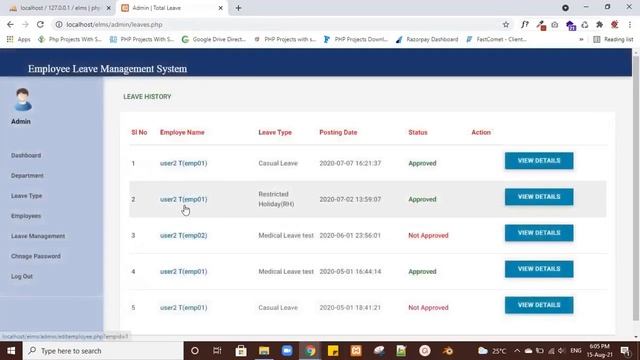Open the Reading list panel
This screenshot has width=640, height=360.
[x=613, y=39]
